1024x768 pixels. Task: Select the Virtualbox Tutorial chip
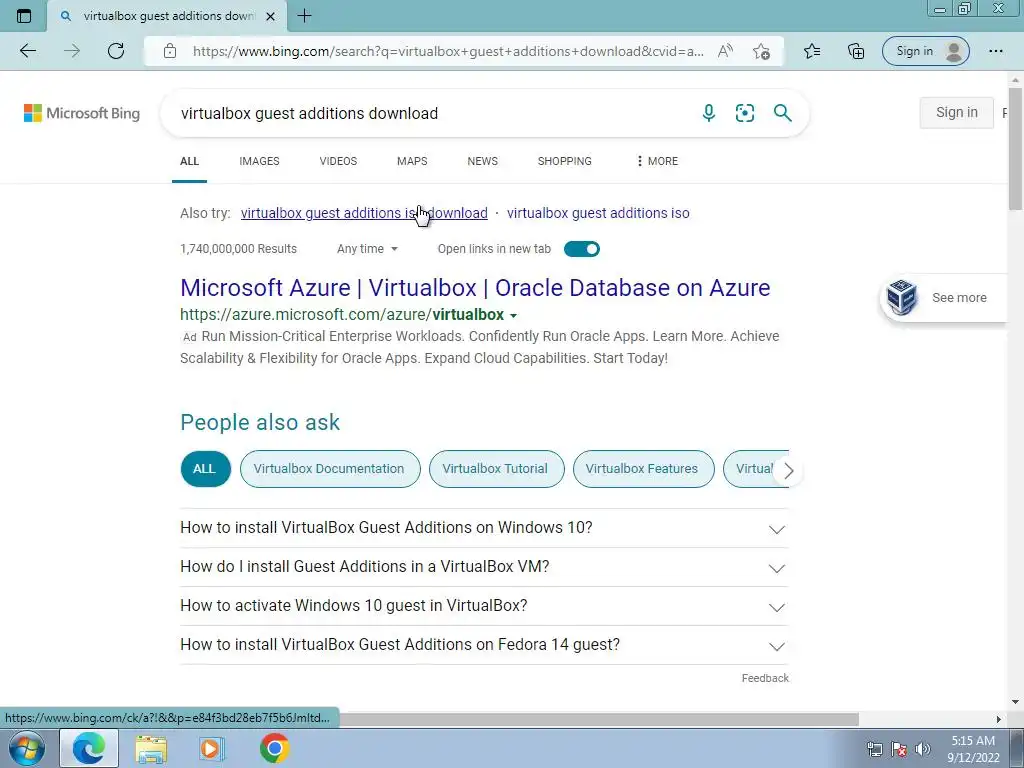pyautogui.click(x=496, y=468)
